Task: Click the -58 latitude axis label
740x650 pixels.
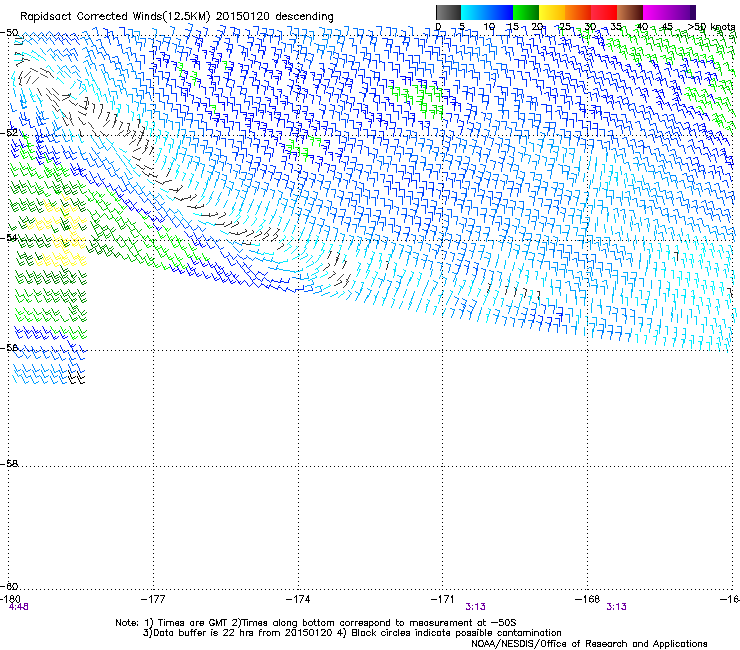Action: [9, 464]
